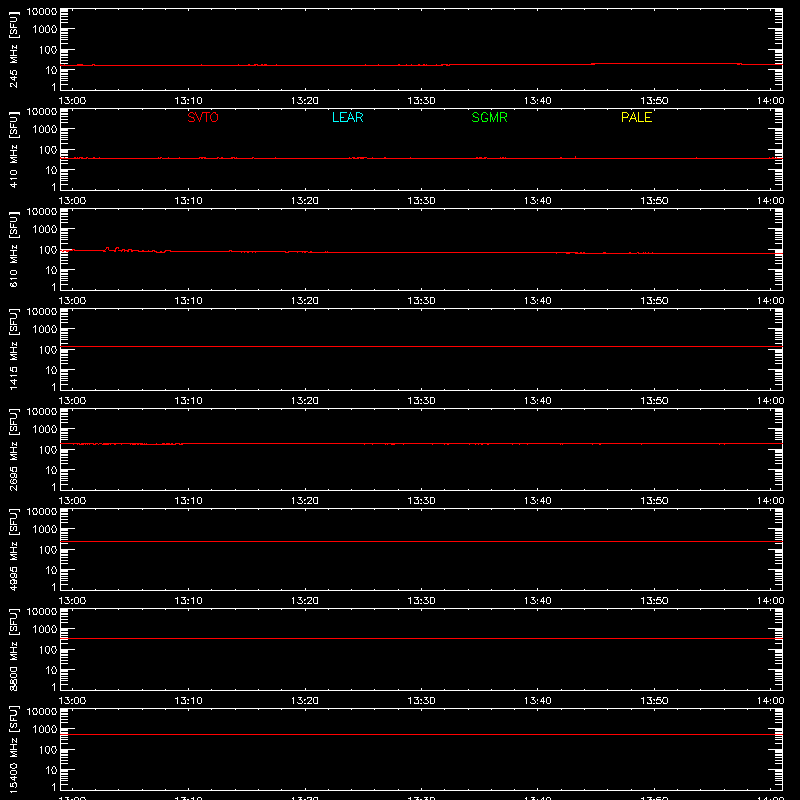Select the 410 MHz [SFU] axis title
Viewport: 800px width, 800px height.
[x=13, y=149]
